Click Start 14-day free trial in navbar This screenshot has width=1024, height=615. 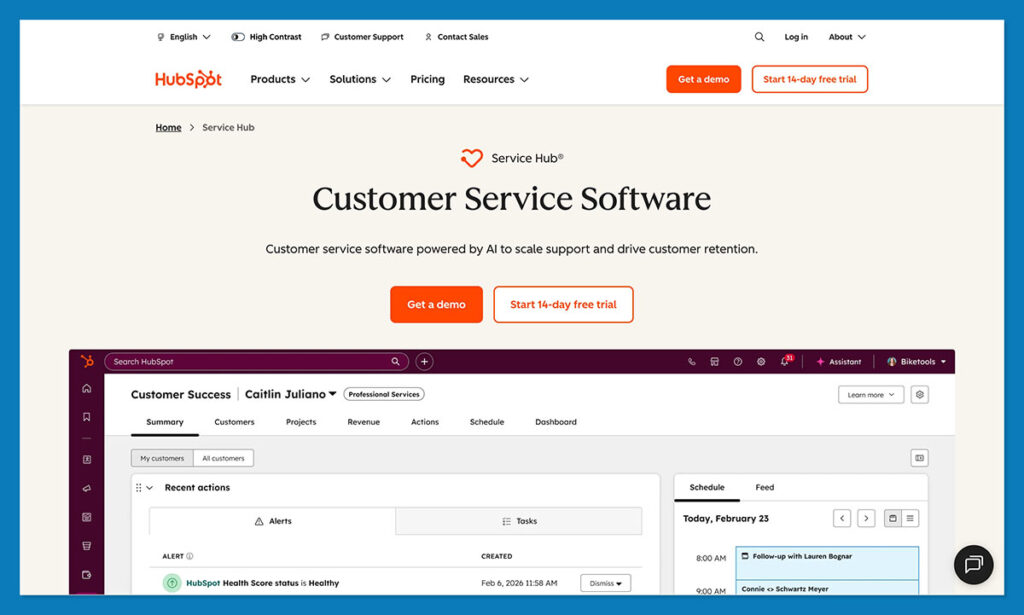[810, 79]
